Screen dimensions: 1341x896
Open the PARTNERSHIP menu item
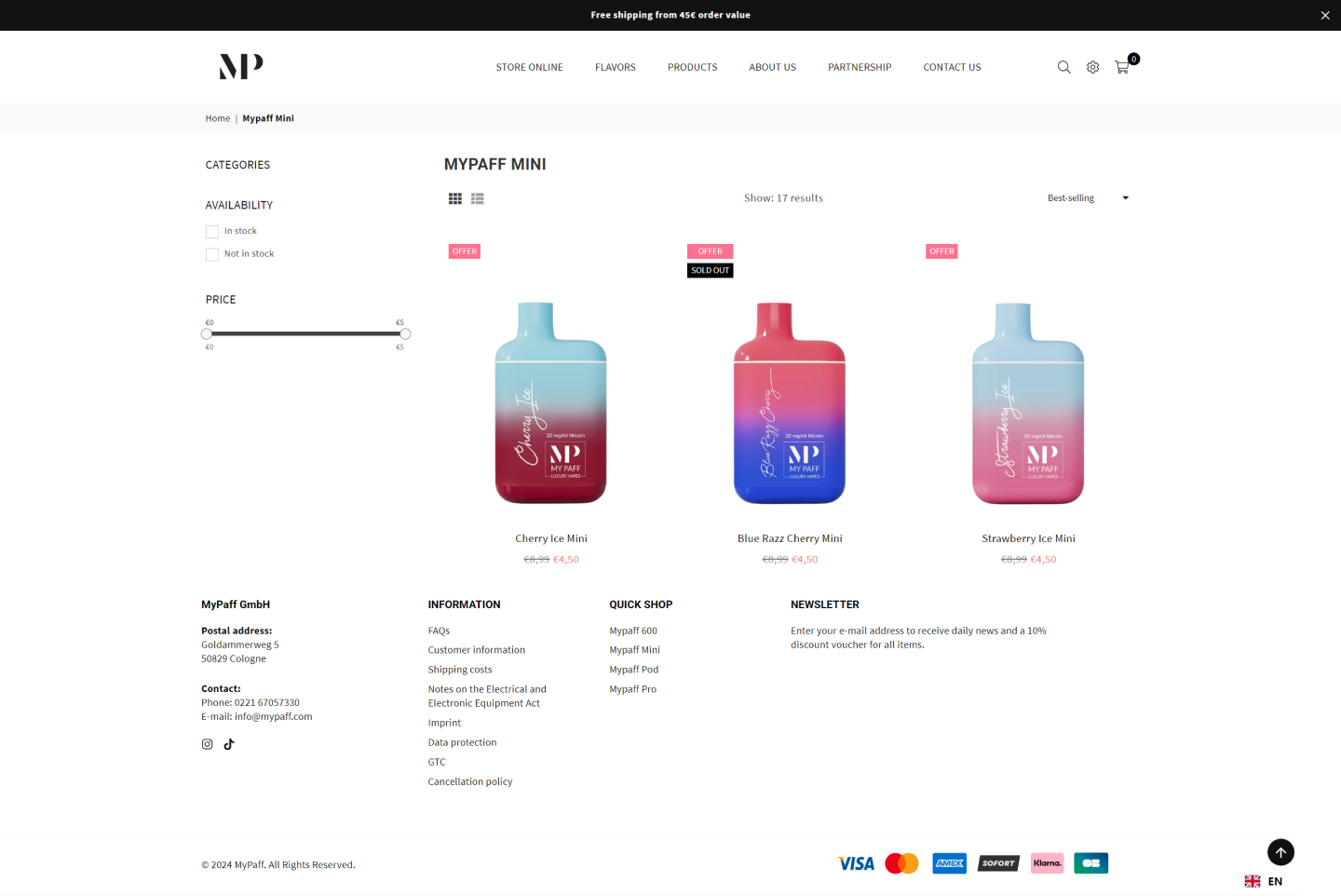pos(860,67)
